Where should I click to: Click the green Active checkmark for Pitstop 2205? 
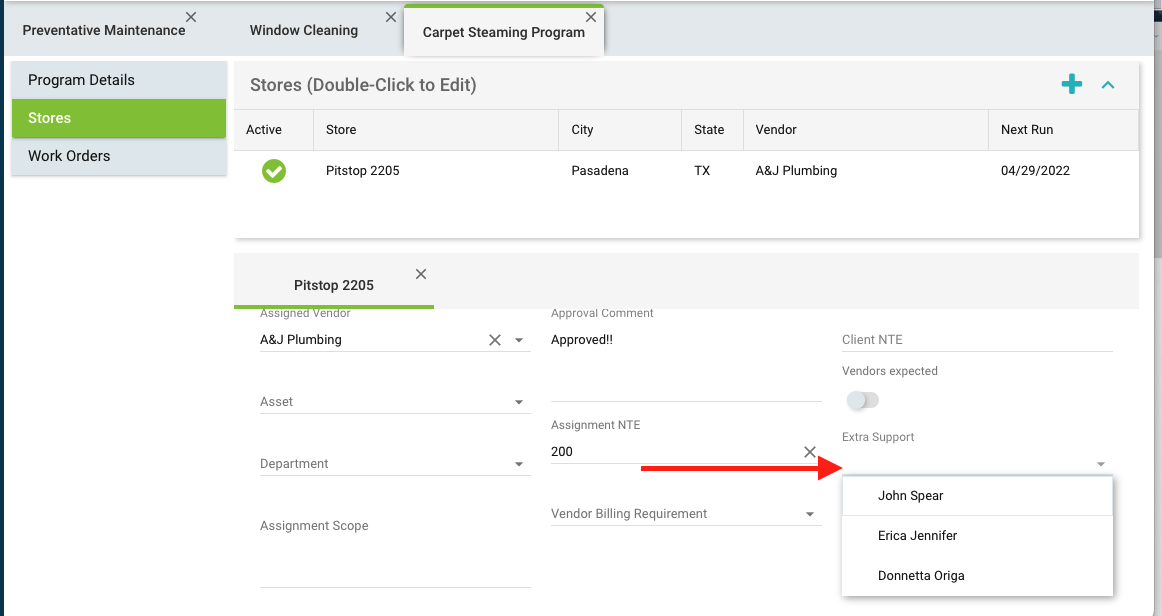click(274, 171)
